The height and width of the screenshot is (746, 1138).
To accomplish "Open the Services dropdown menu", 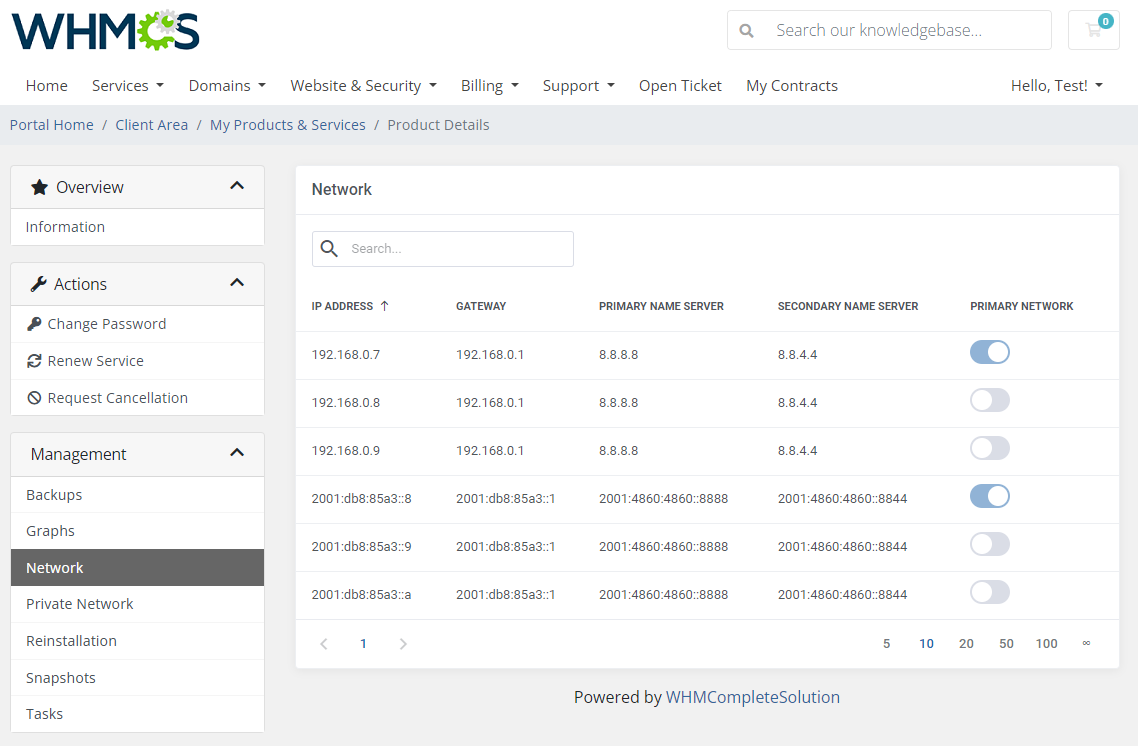I will tap(127, 86).
